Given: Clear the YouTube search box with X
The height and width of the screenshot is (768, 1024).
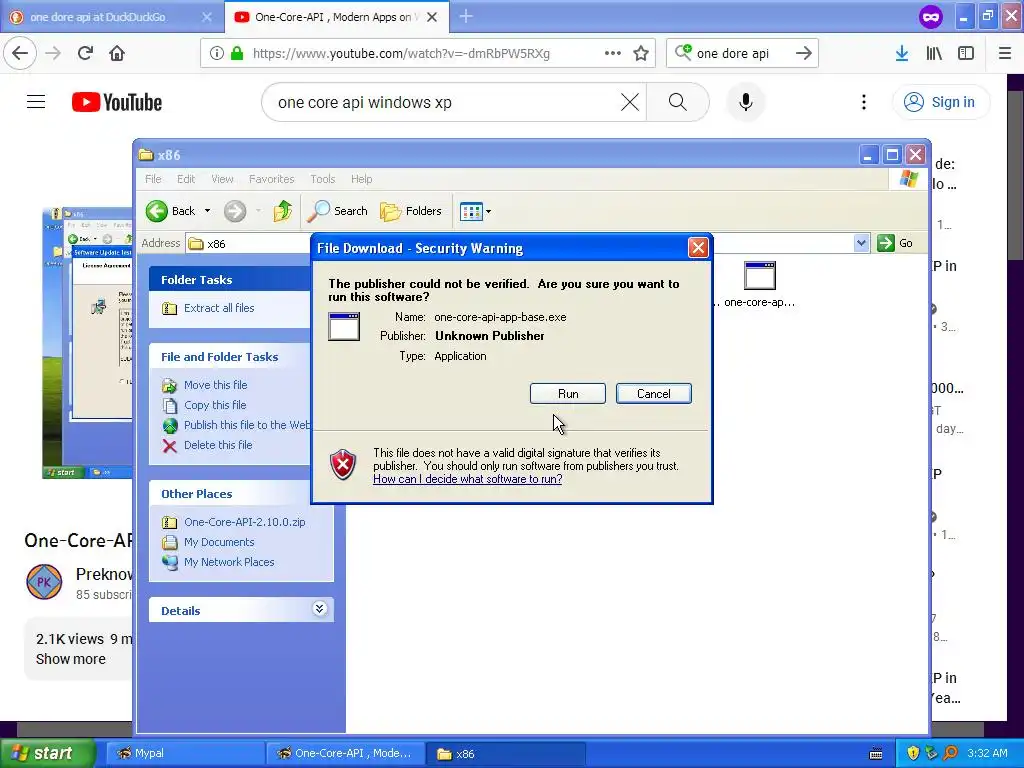Looking at the screenshot, I should click(630, 102).
